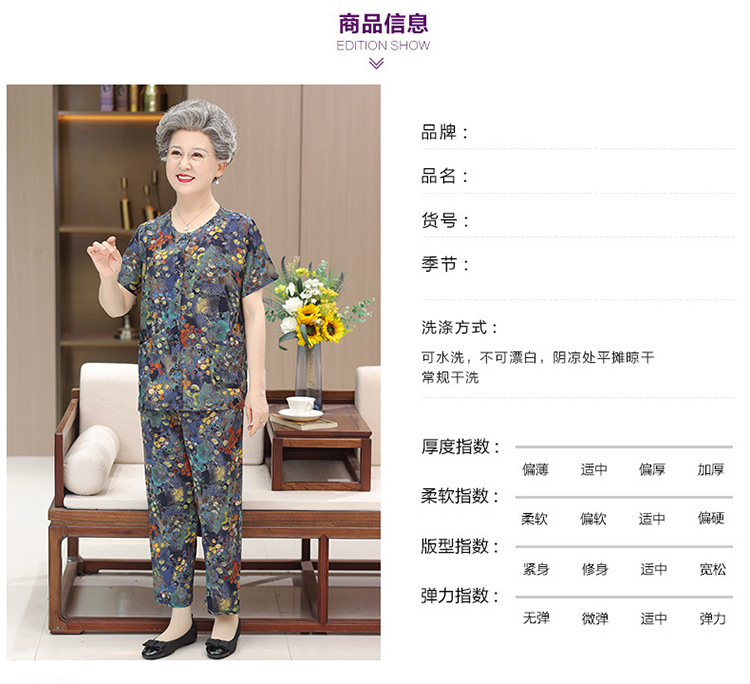The height and width of the screenshot is (684, 750).
Task: Choose 加厚 thickness option
Action: (711, 469)
